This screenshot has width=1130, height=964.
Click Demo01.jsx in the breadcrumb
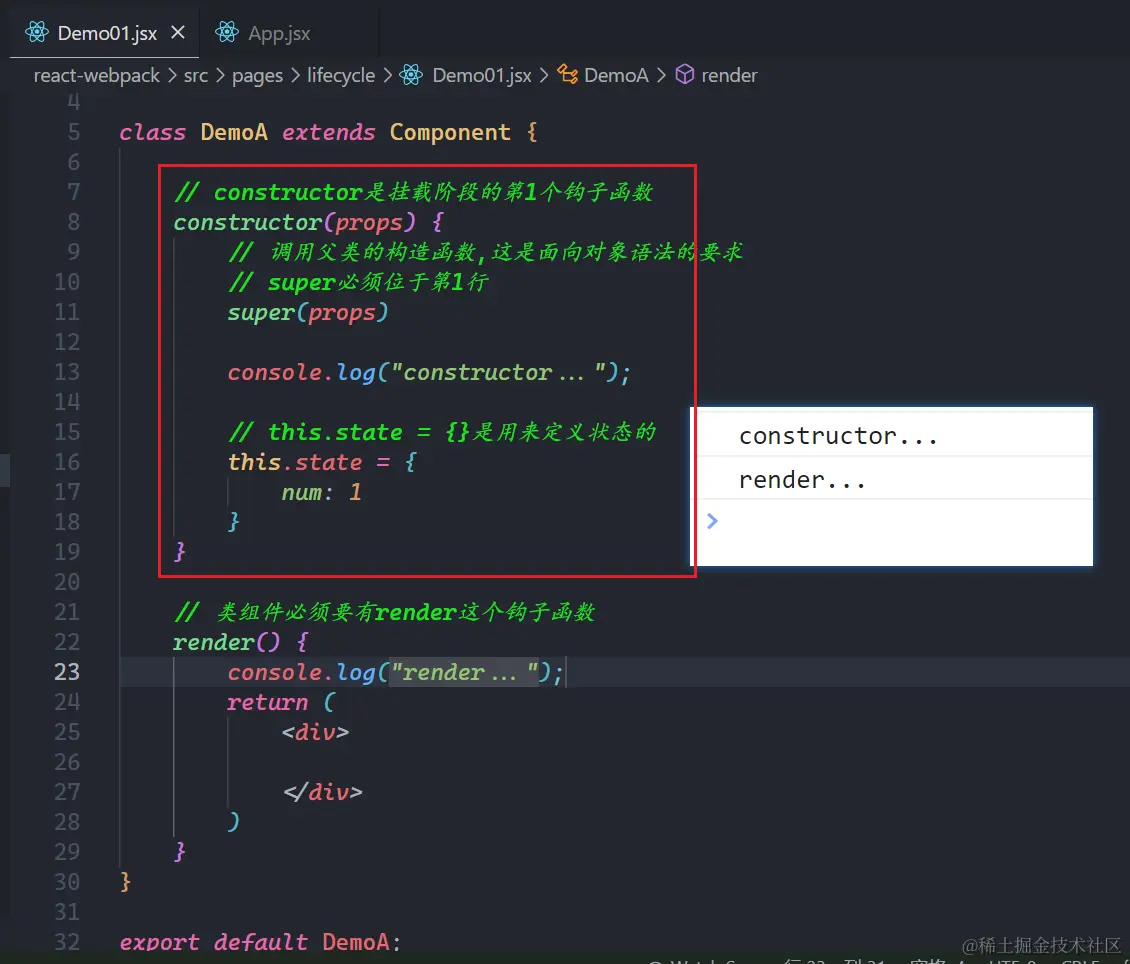click(x=481, y=75)
